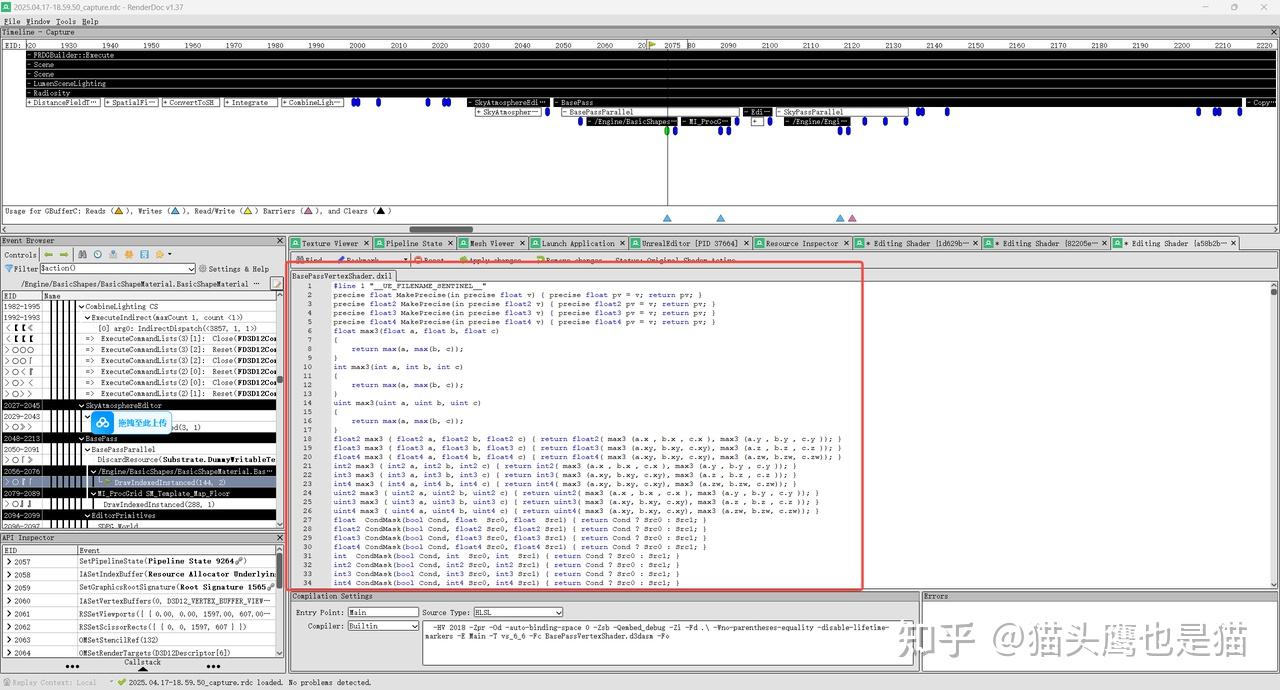Open the Find tool in Event Browser

click(x=84, y=254)
